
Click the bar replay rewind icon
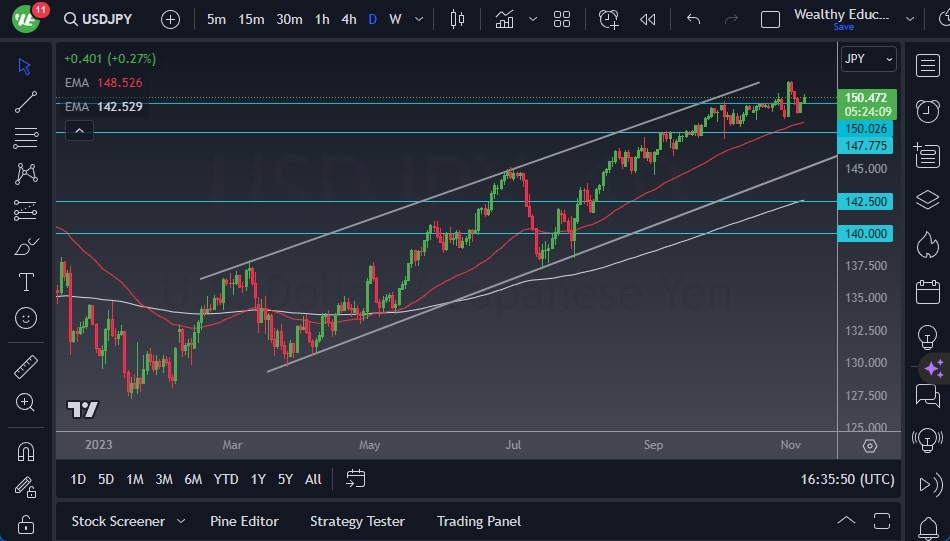(x=648, y=19)
